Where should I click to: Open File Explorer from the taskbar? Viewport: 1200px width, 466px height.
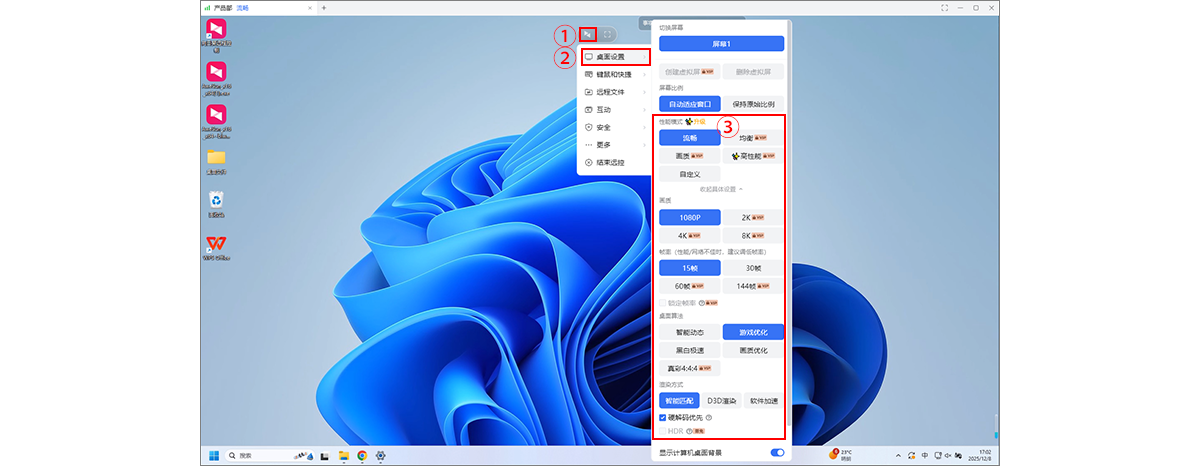[343, 455]
